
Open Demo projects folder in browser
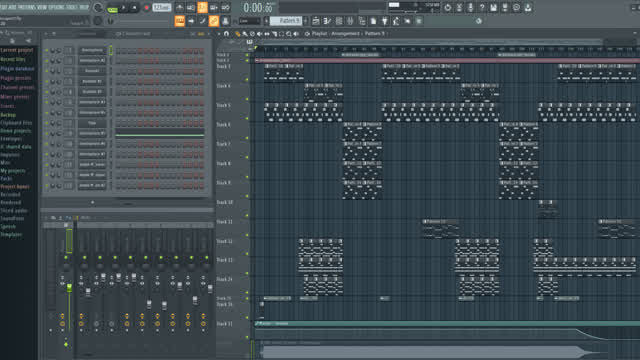[x=16, y=131]
